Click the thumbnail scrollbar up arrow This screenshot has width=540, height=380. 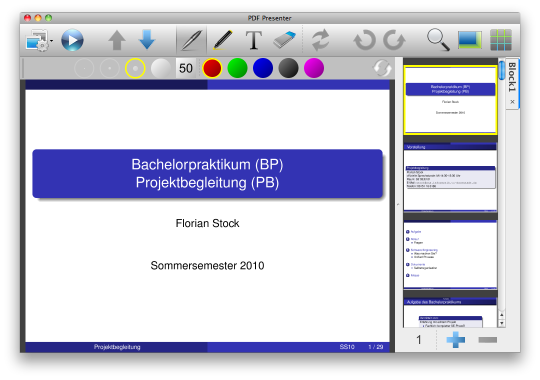point(502,315)
